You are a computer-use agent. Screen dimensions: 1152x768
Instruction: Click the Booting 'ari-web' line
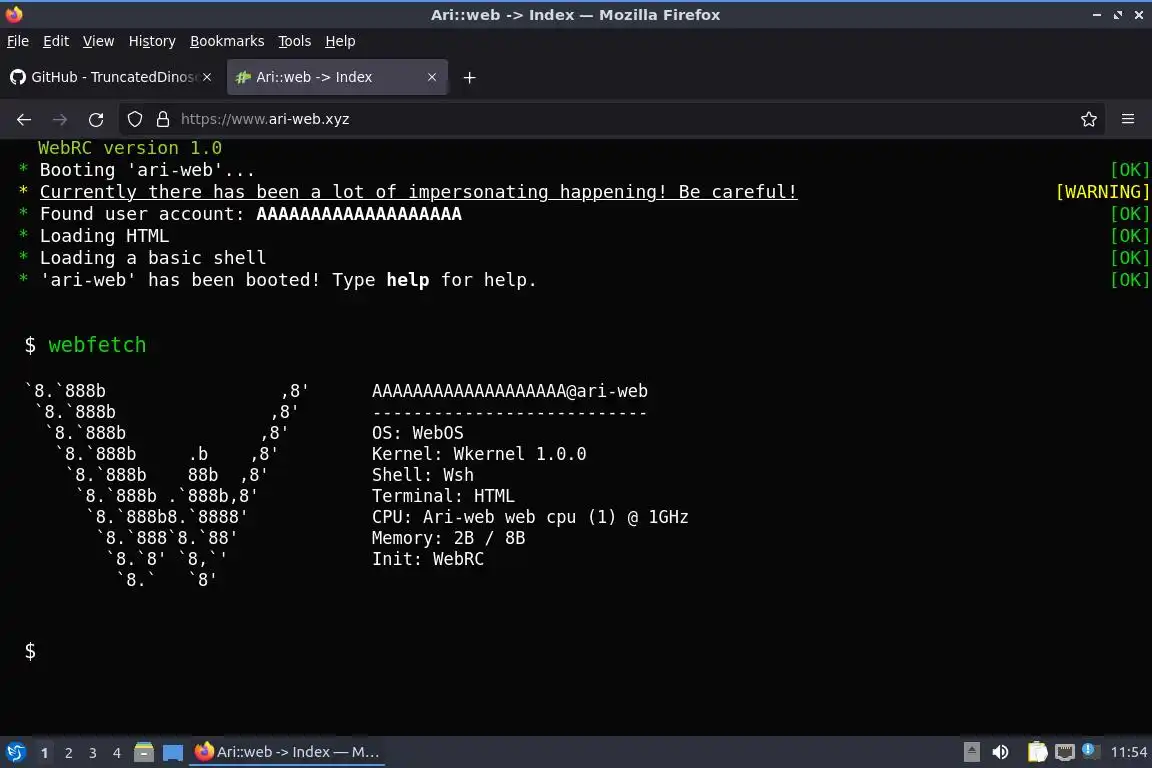(147, 170)
